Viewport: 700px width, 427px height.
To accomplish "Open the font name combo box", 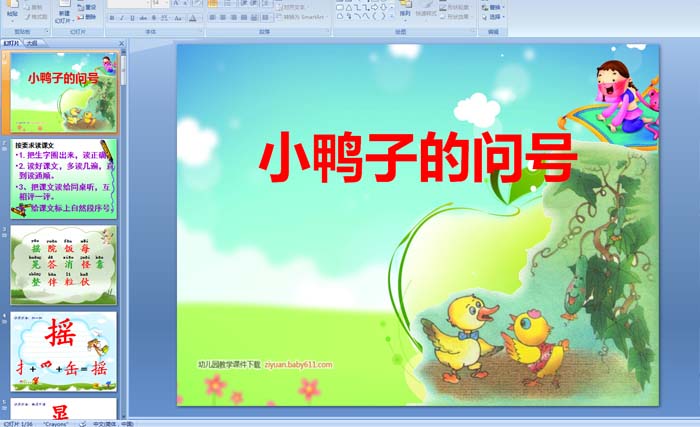I will [129, 4].
